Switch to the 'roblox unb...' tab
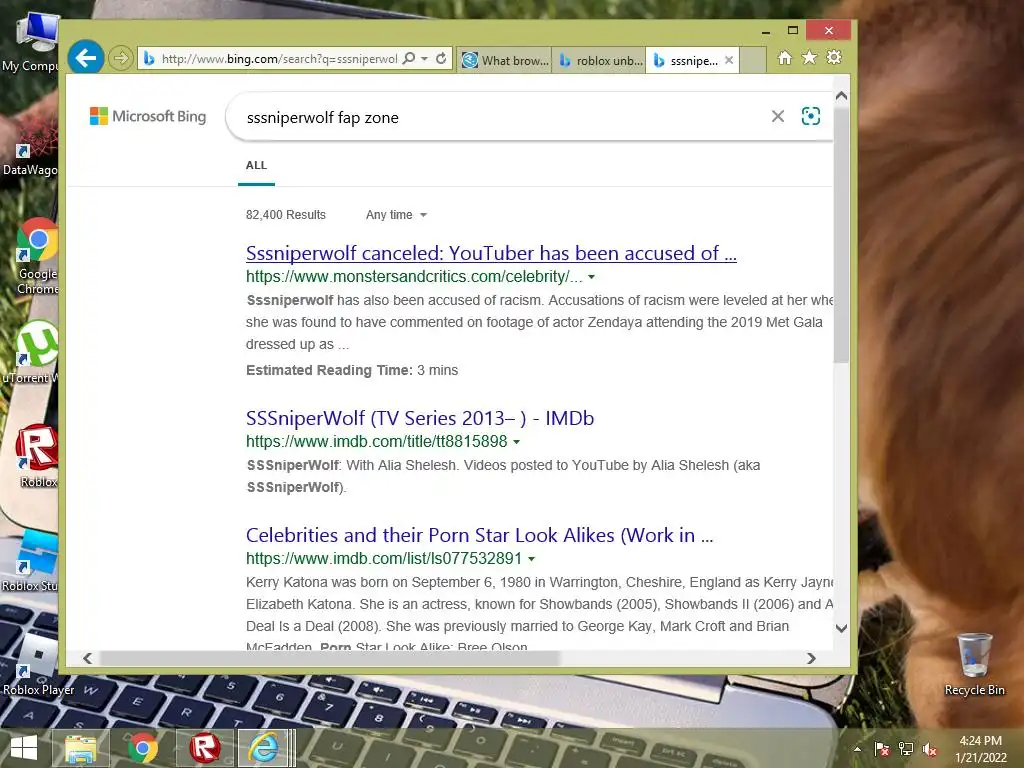The width and height of the screenshot is (1024, 768). (600, 60)
